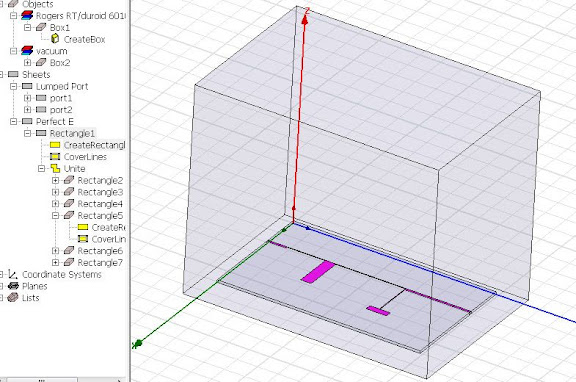The height and width of the screenshot is (382, 576).
Task: Select Rectangle7 in the model tree
Action: pyautogui.click(x=100, y=263)
